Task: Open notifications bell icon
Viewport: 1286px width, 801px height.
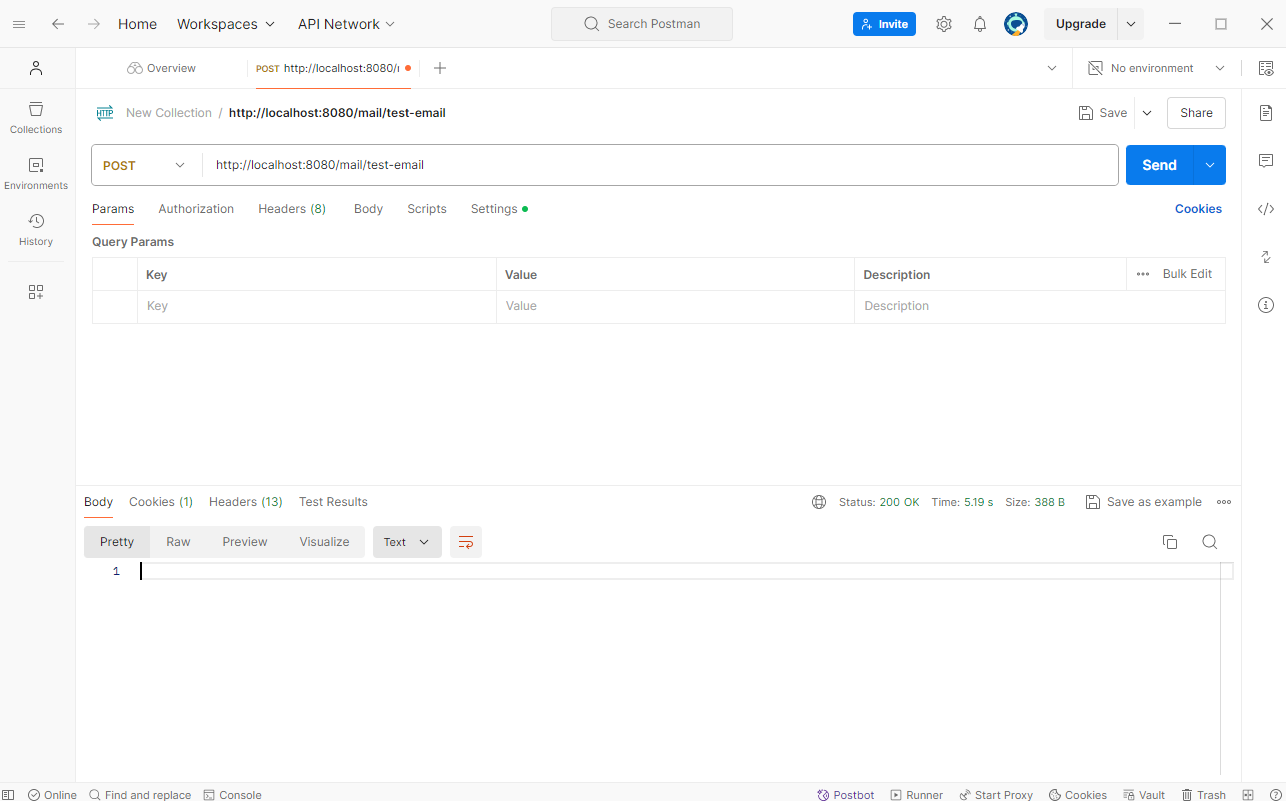Action: click(980, 24)
